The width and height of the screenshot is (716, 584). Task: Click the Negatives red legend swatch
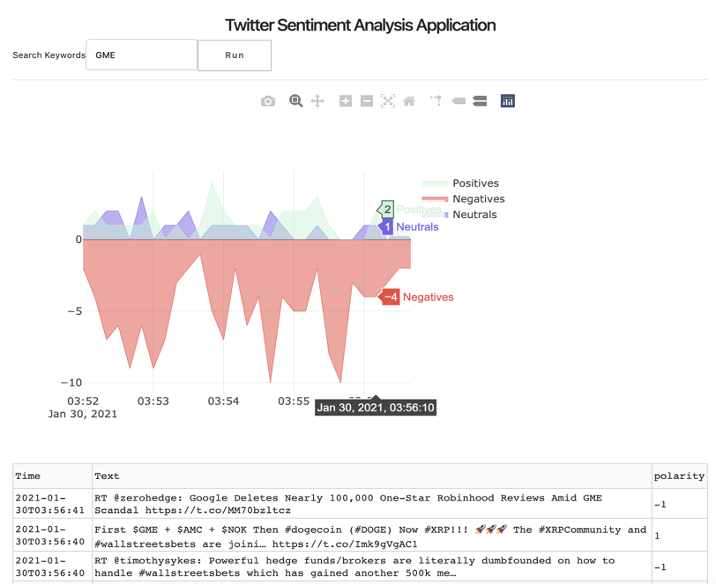click(435, 199)
